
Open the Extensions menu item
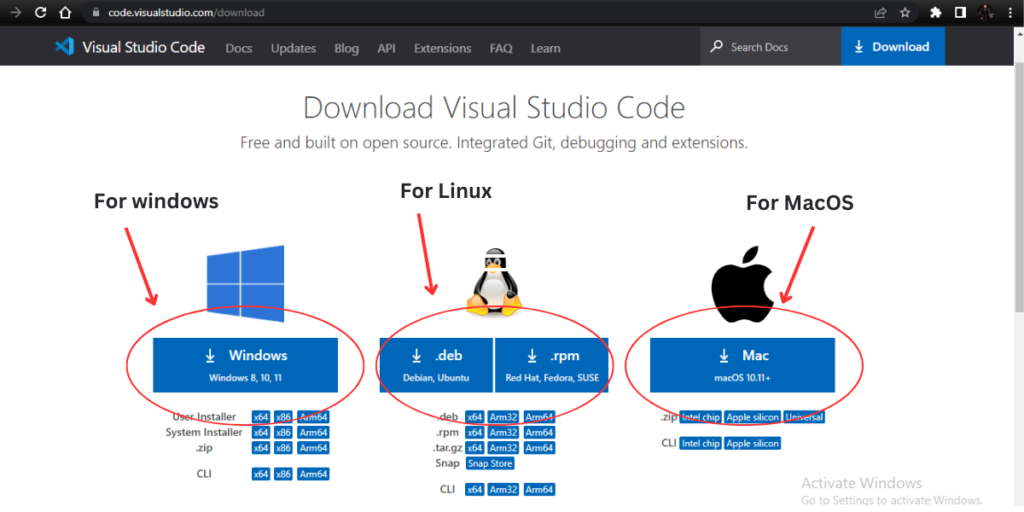[443, 48]
